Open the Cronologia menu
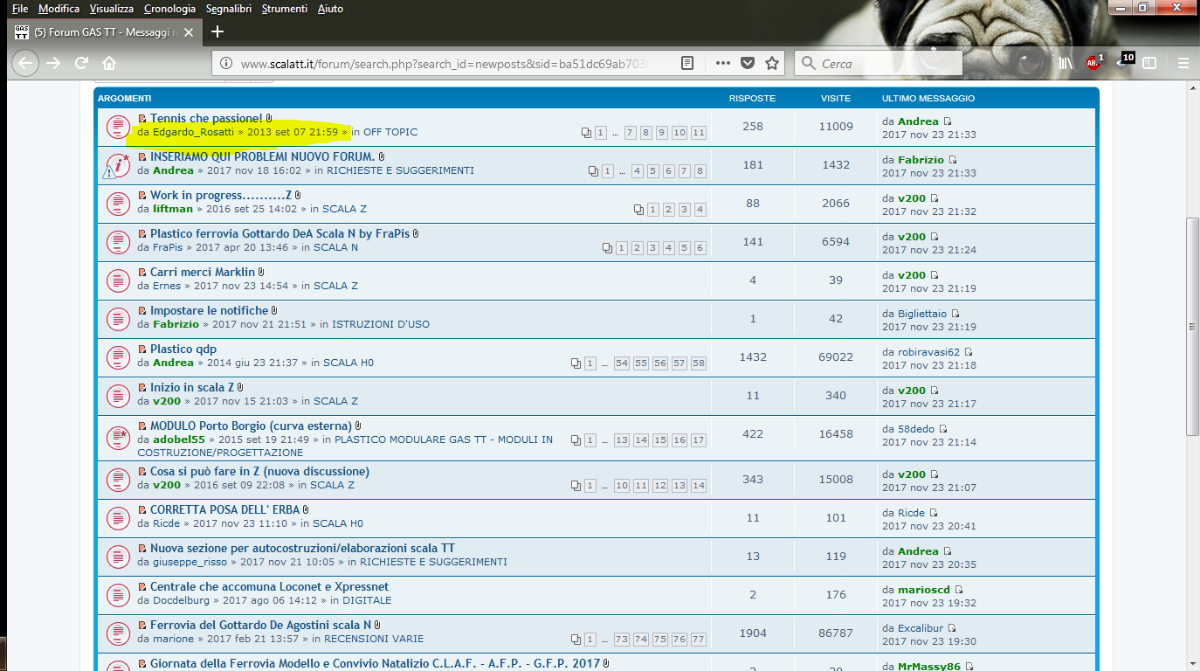1200x671 pixels. 170,8
